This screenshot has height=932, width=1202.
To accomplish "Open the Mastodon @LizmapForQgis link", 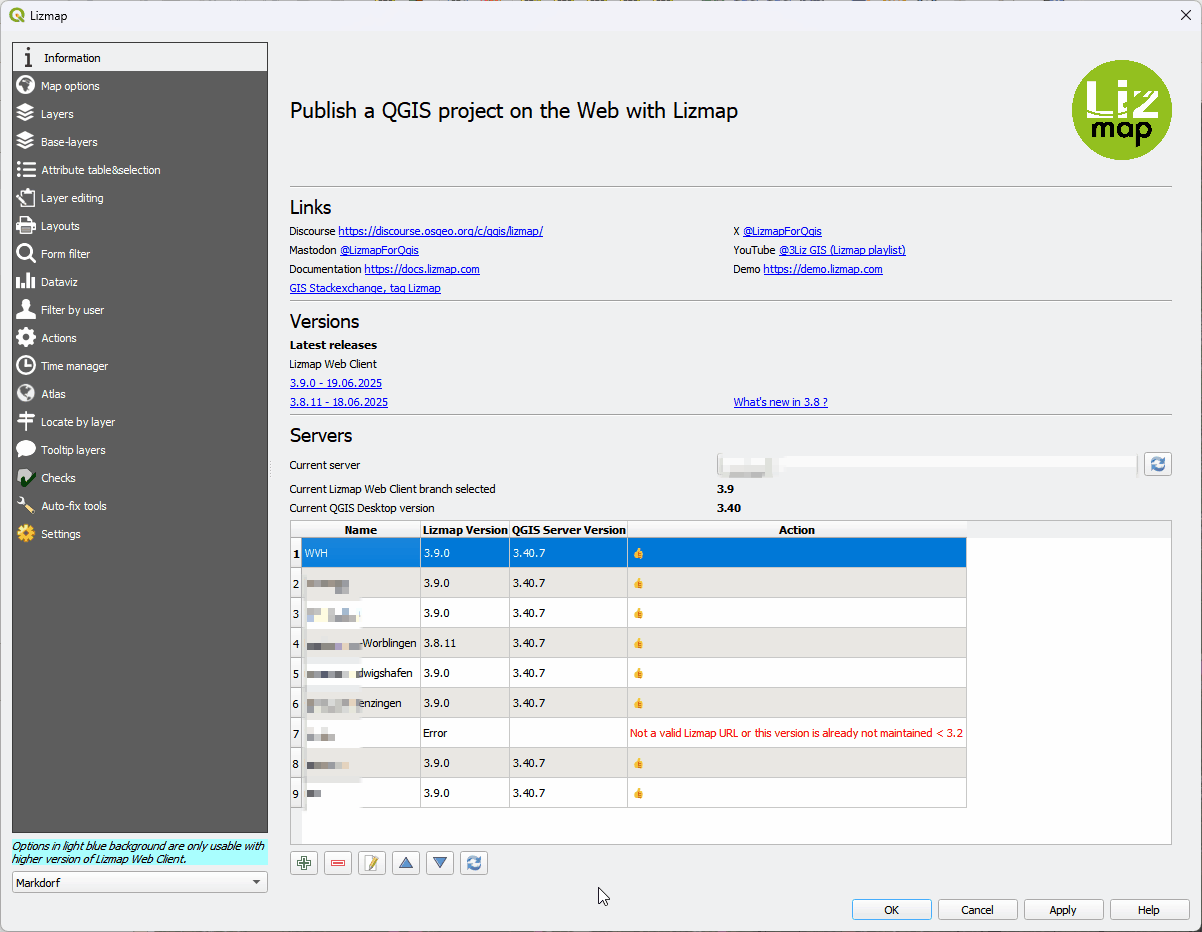I will pyautogui.click(x=379, y=250).
